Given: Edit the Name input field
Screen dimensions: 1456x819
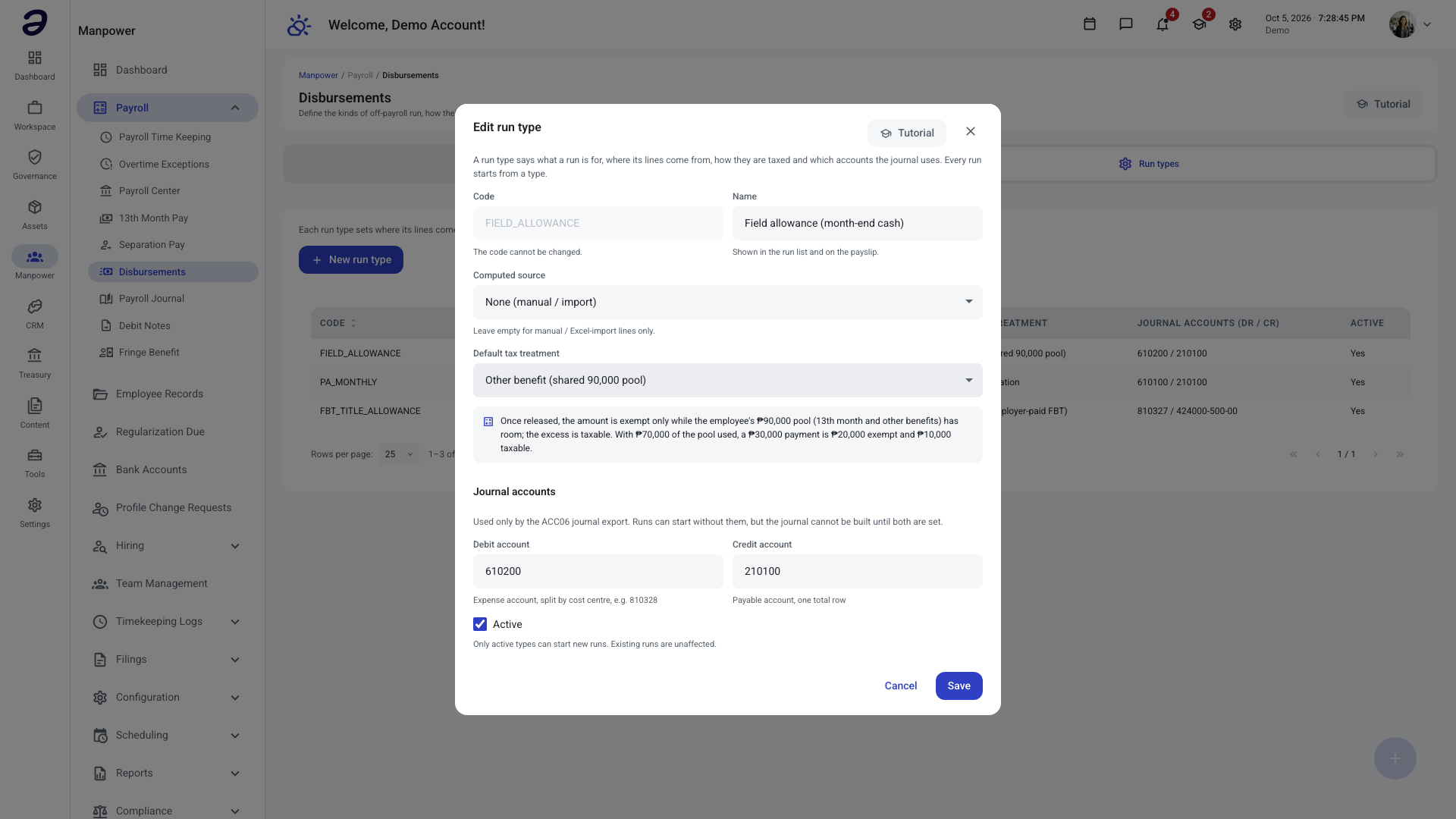Looking at the screenshot, I should click(858, 223).
